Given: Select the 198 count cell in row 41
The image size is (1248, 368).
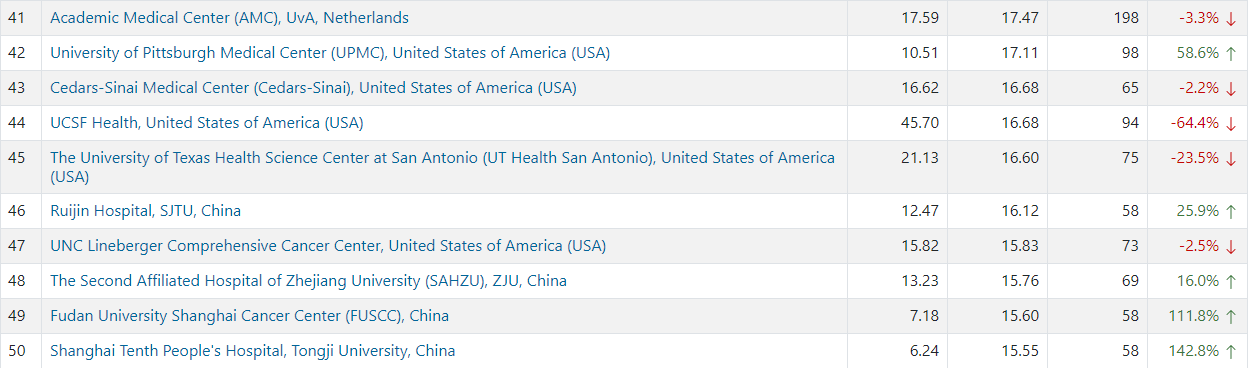Looking at the screenshot, I should [x=1098, y=18].
